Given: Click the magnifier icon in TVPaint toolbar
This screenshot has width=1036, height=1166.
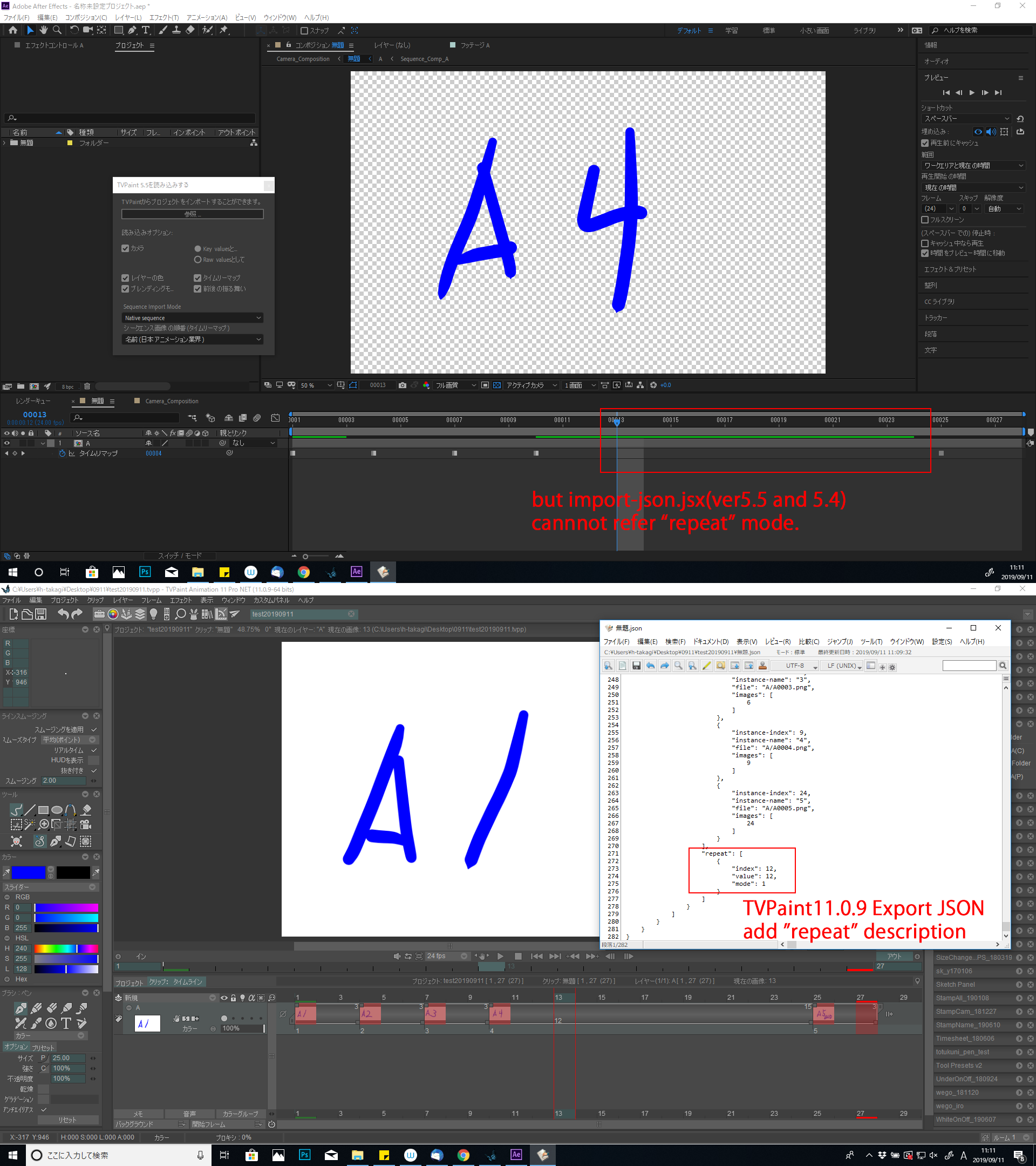Looking at the screenshot, I should pos(180,614).
